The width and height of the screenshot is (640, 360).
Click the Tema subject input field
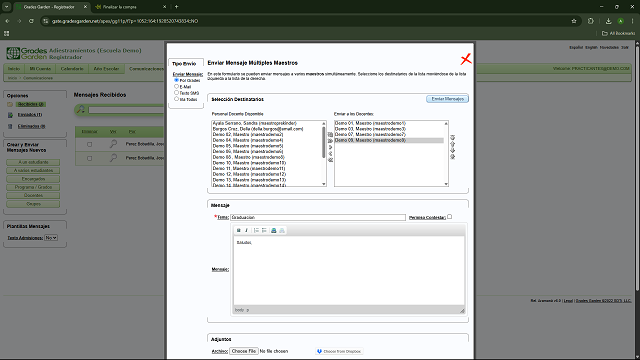(318, 218)
